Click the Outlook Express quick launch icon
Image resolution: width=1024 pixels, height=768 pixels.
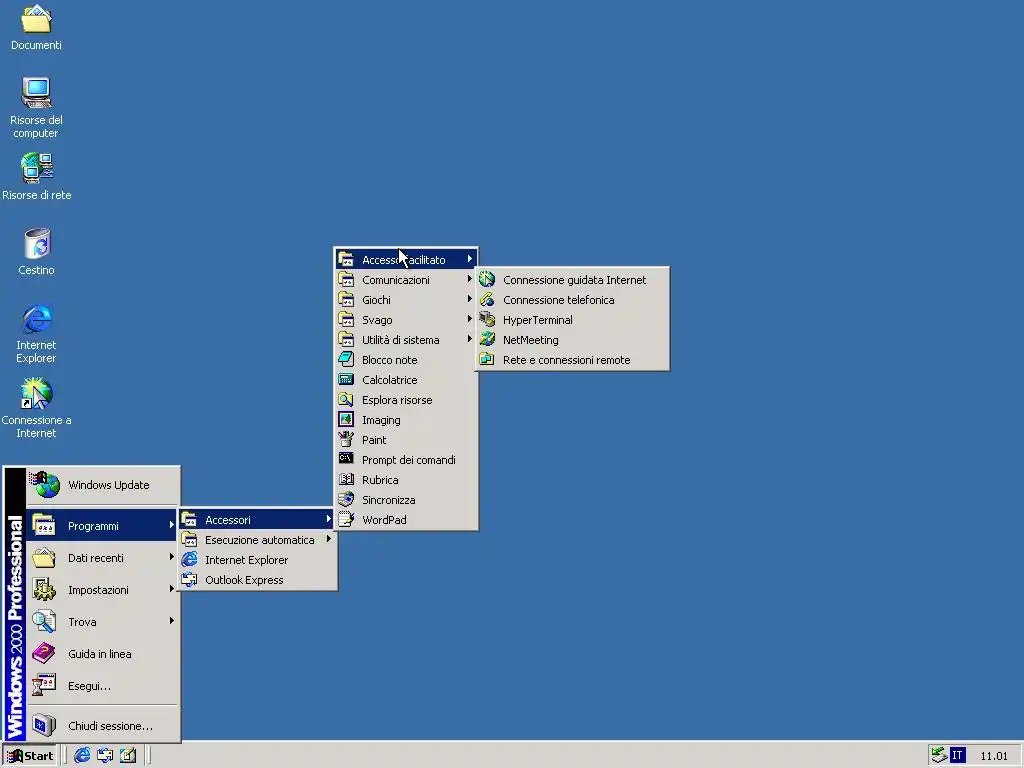[105, 755]
